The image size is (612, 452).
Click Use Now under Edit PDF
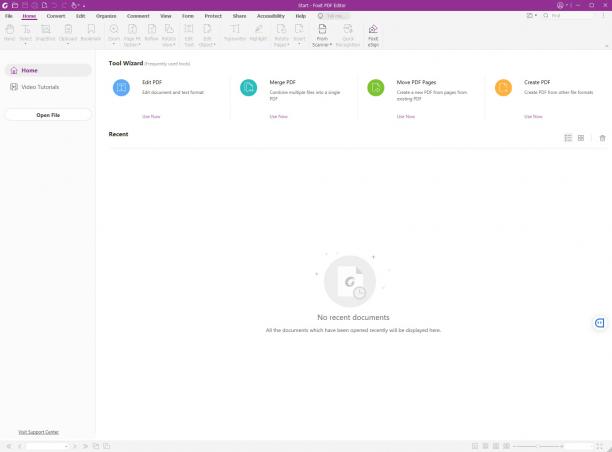151,116
